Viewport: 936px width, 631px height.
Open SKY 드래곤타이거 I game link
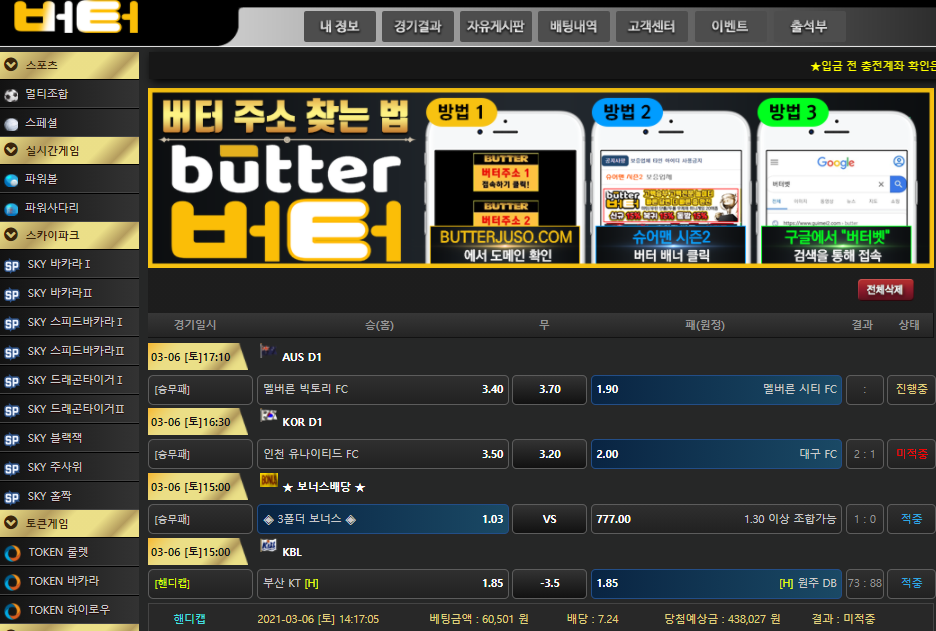(75, 380)
